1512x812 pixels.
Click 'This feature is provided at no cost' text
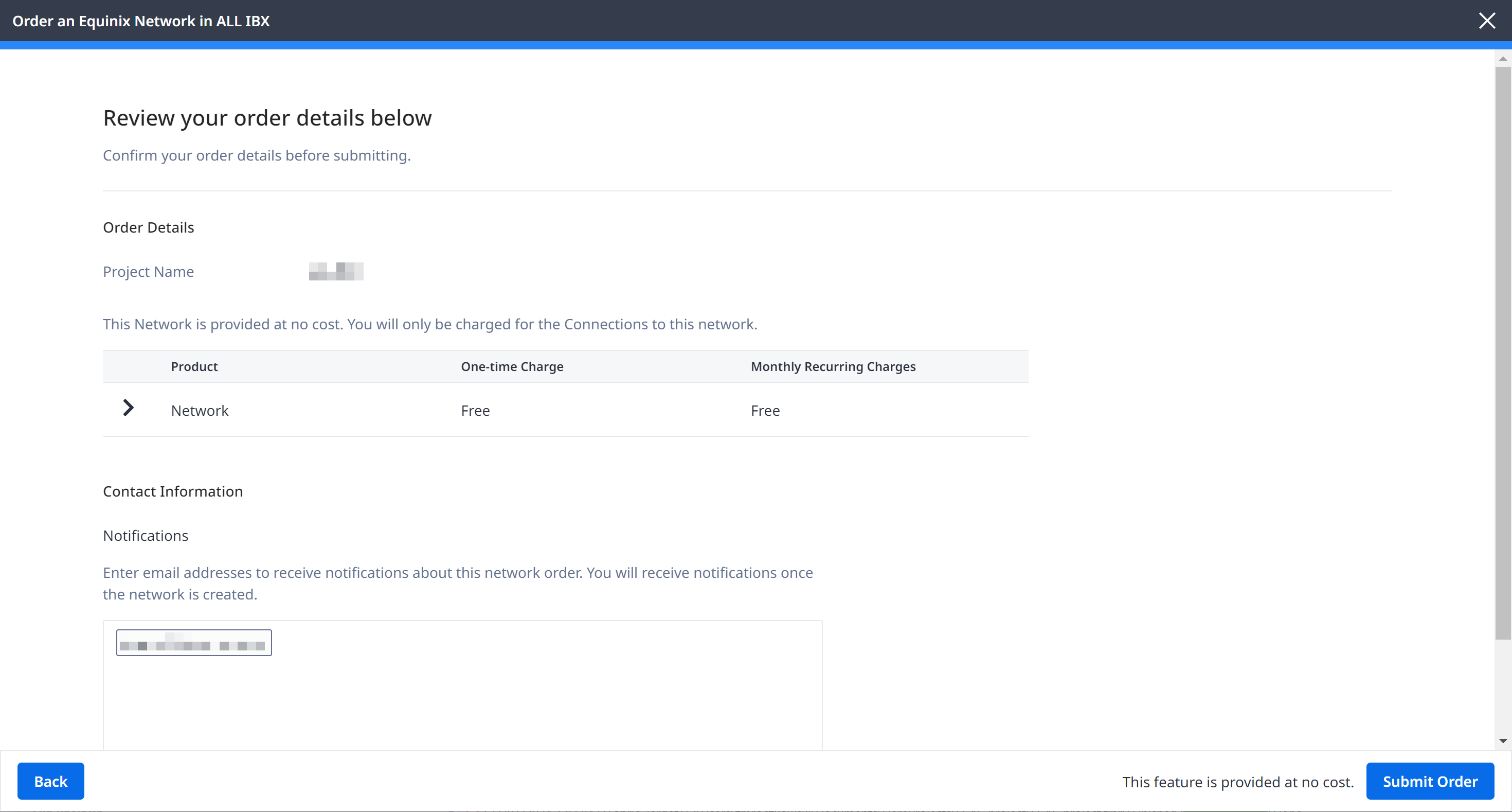[x=1238, y=782]
